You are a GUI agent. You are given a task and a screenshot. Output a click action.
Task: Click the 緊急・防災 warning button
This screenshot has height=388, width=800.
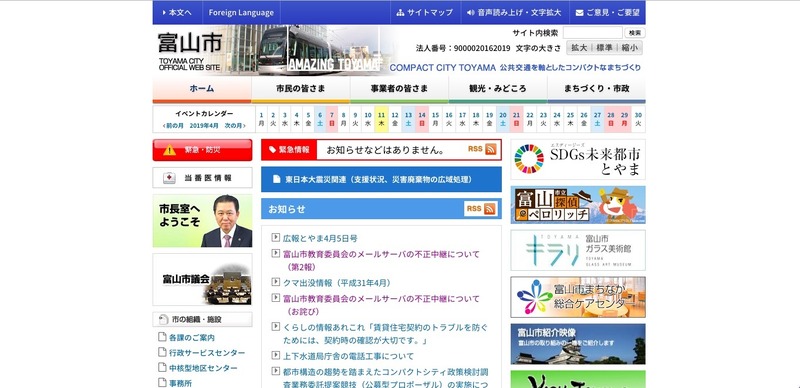click(202, 150)
